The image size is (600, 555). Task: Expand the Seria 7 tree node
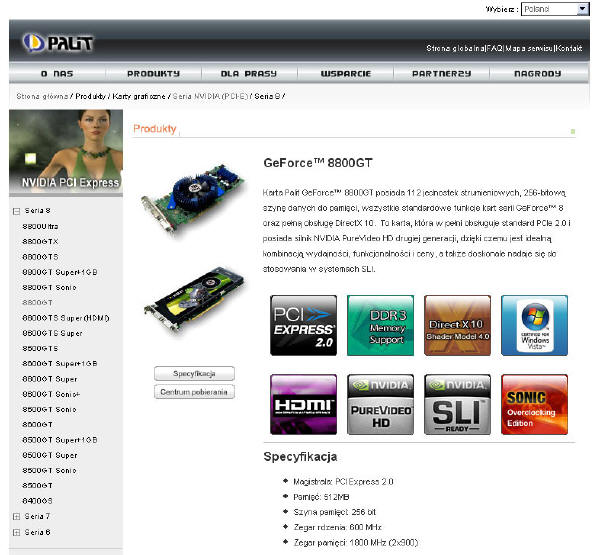point(16,517)
